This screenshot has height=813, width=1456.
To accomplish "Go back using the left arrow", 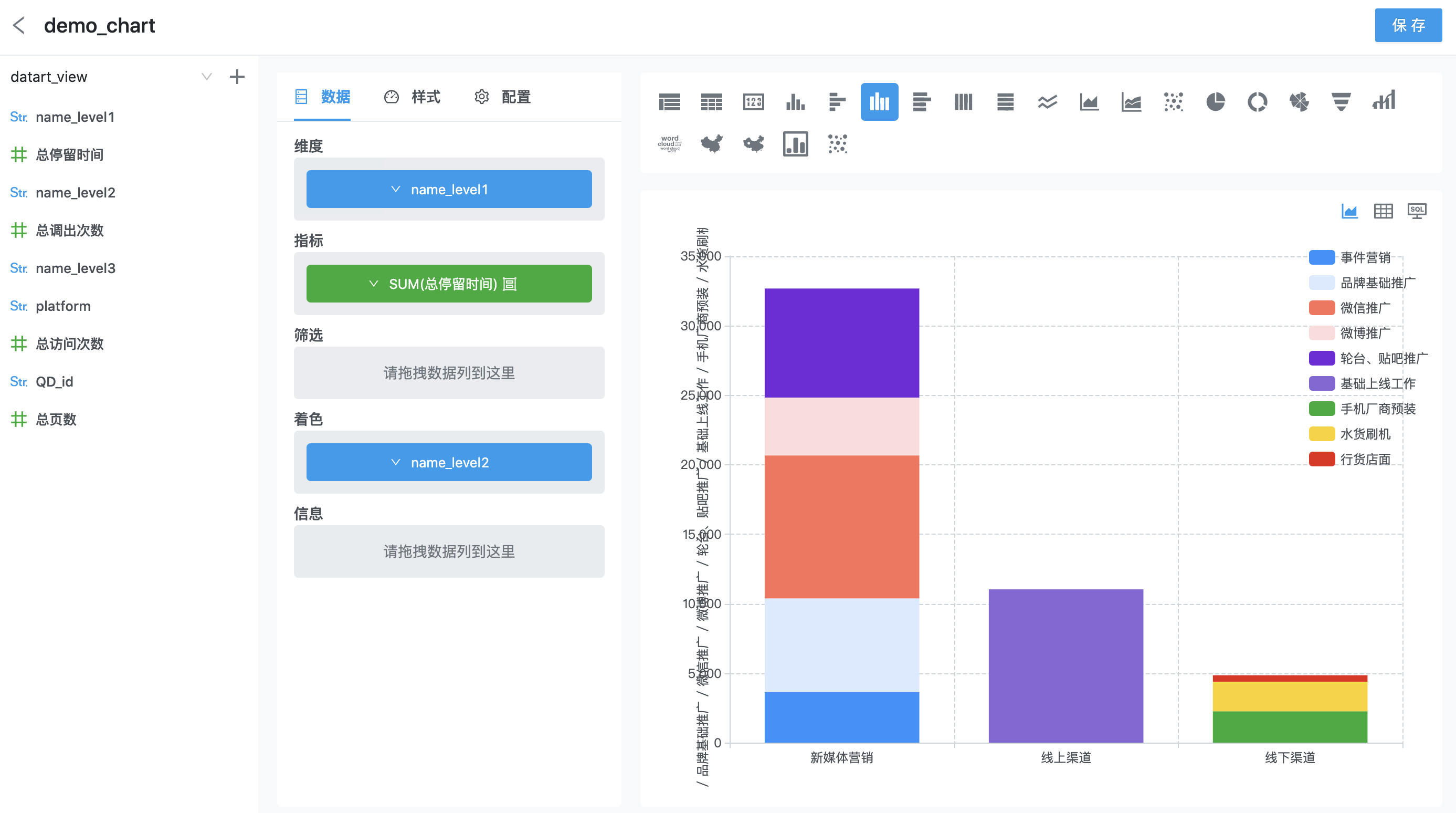I will [x=19, y=25].
